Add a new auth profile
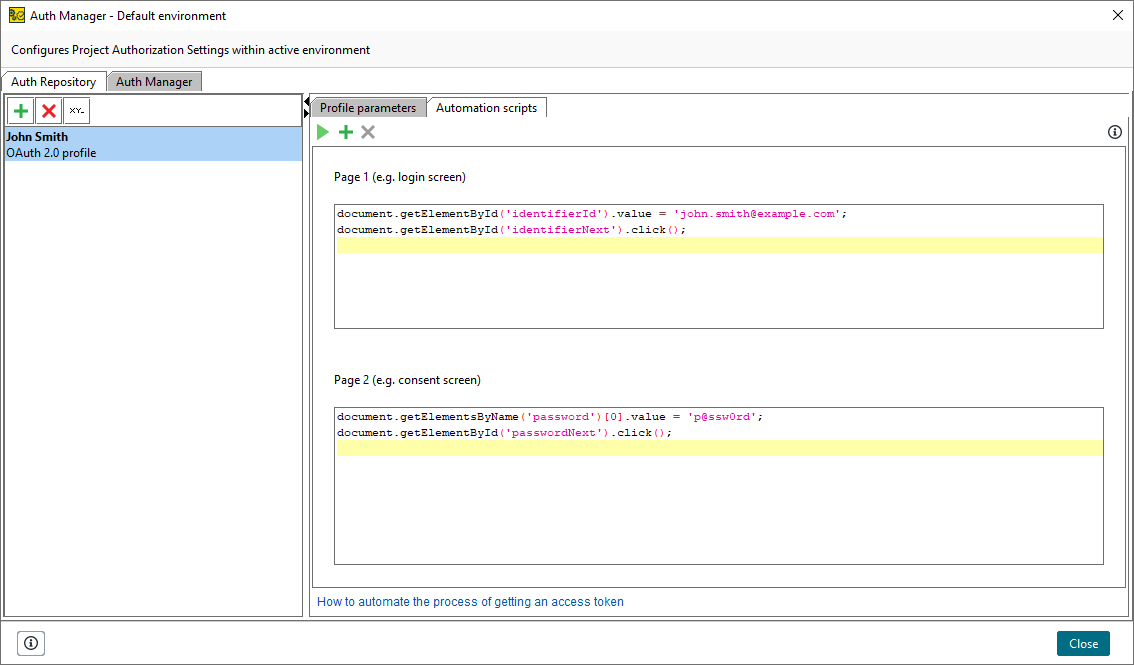The height and width of the screenshot is (665, 1134). pyautogui.click(x=20, y=110)
